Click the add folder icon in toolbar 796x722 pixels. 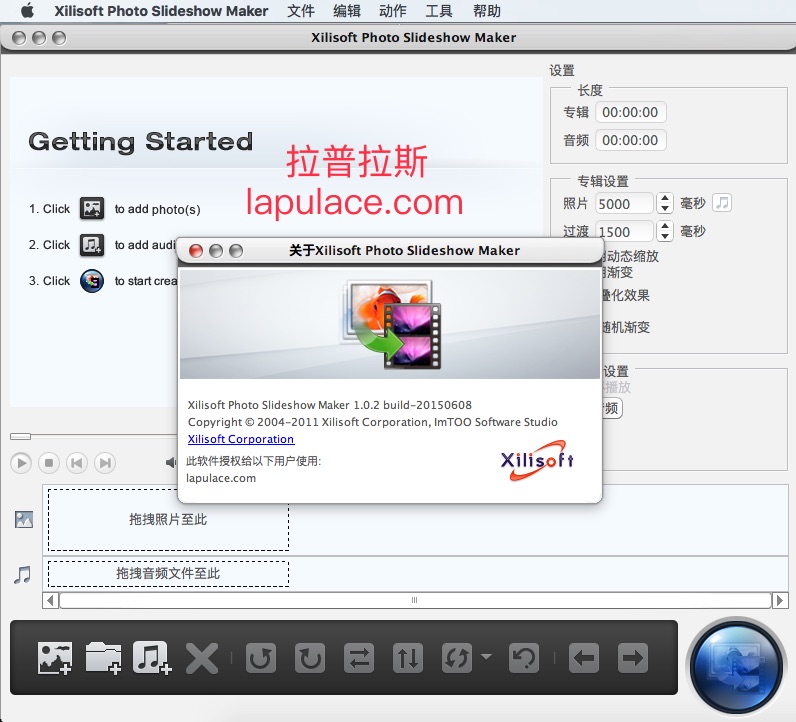104,658
